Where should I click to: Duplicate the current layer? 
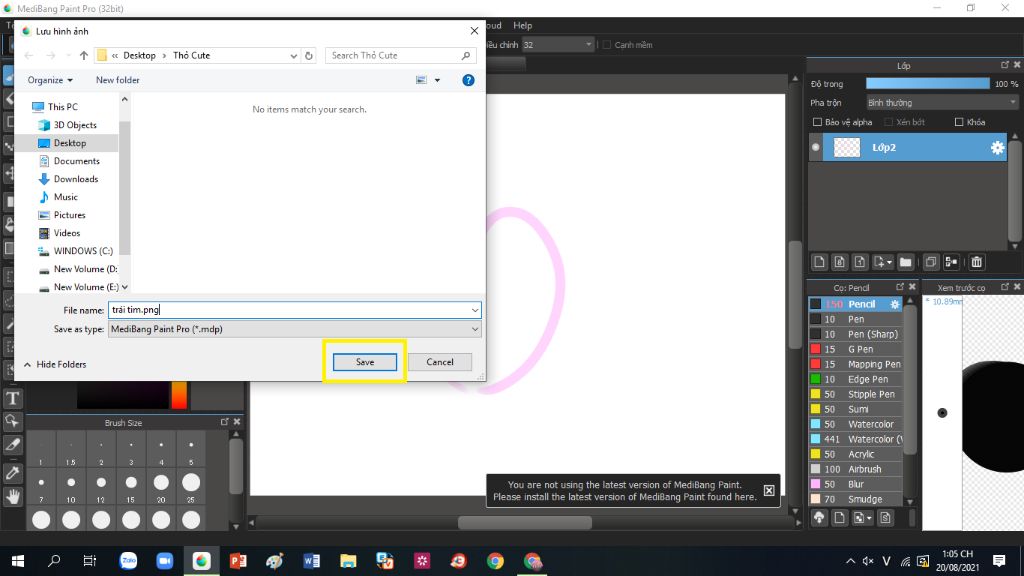click(931, 262)
